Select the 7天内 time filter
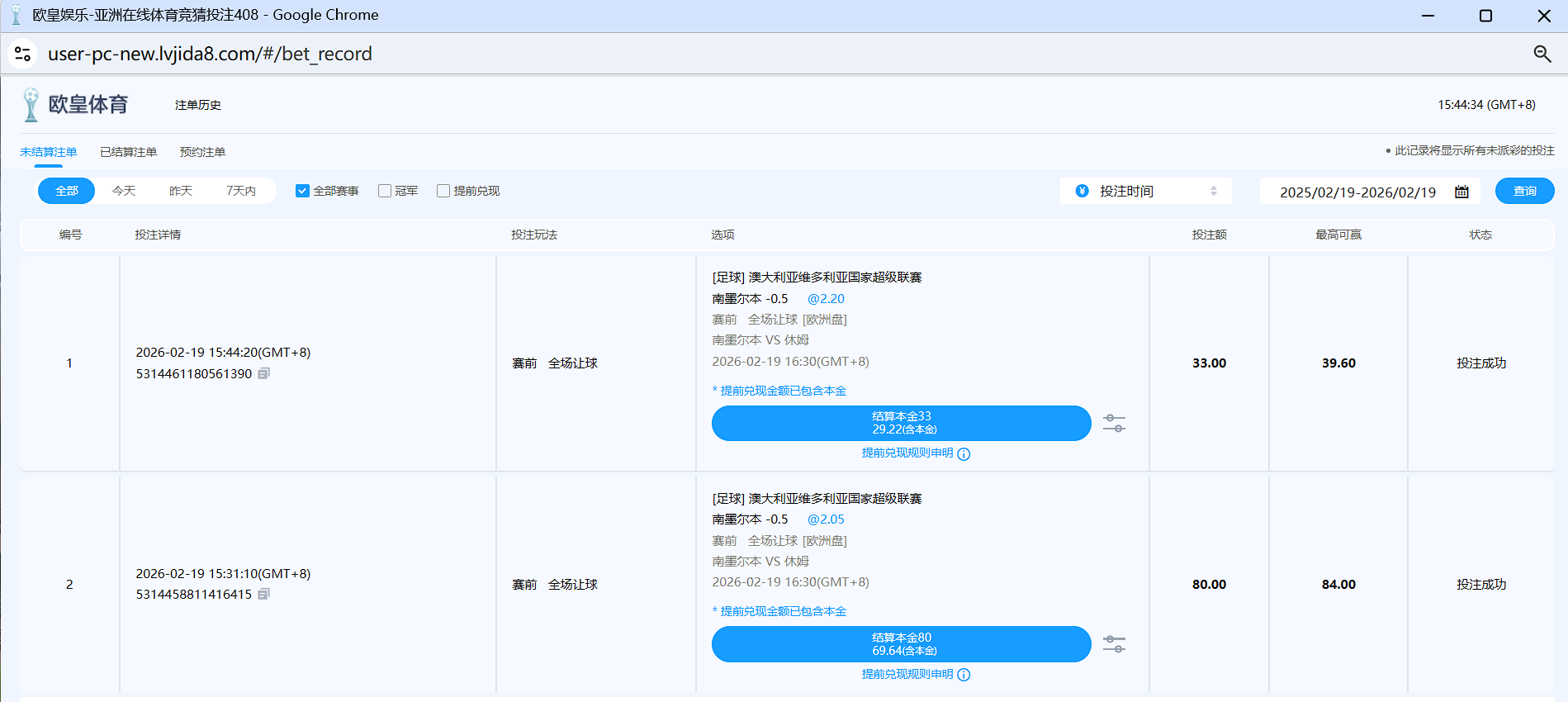Image resolution: width=1568 pixels, height=702 pixels. (x=240, y=191)
